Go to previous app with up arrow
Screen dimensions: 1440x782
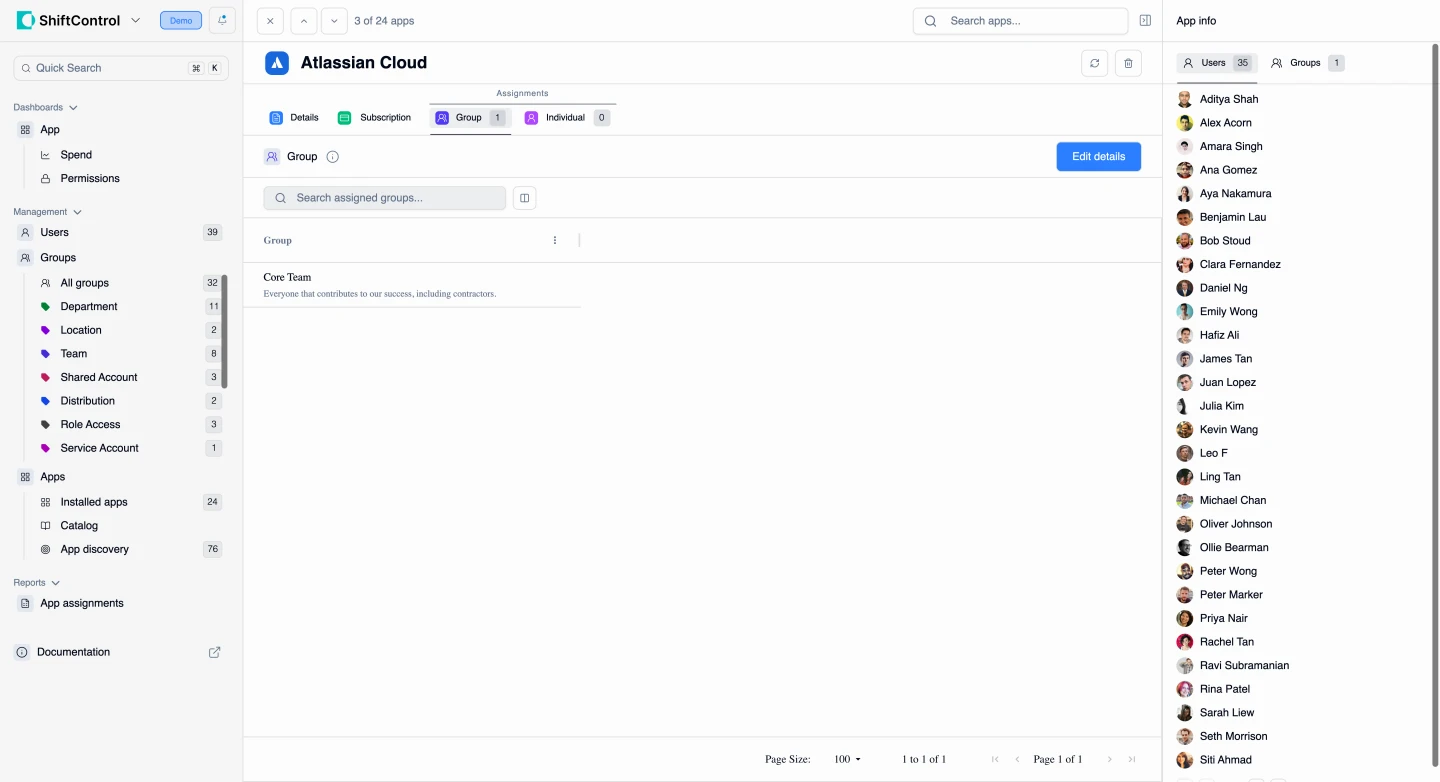[x=304, y=21]
